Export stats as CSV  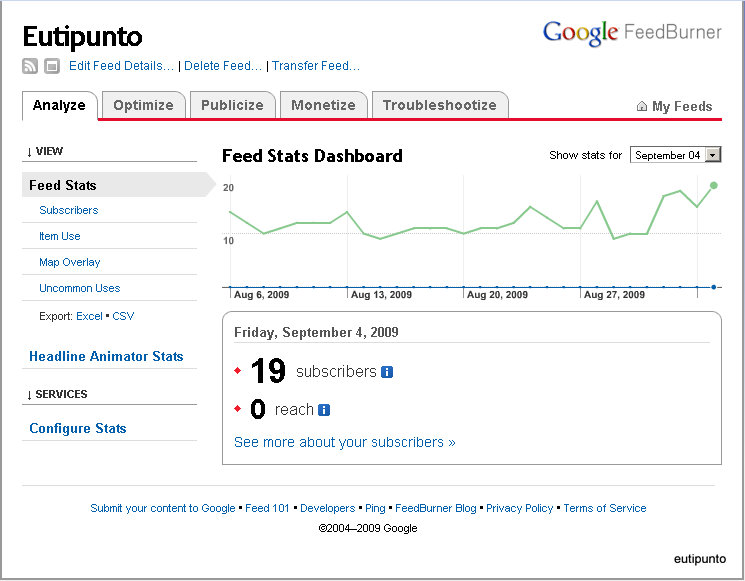click(123, 316)
